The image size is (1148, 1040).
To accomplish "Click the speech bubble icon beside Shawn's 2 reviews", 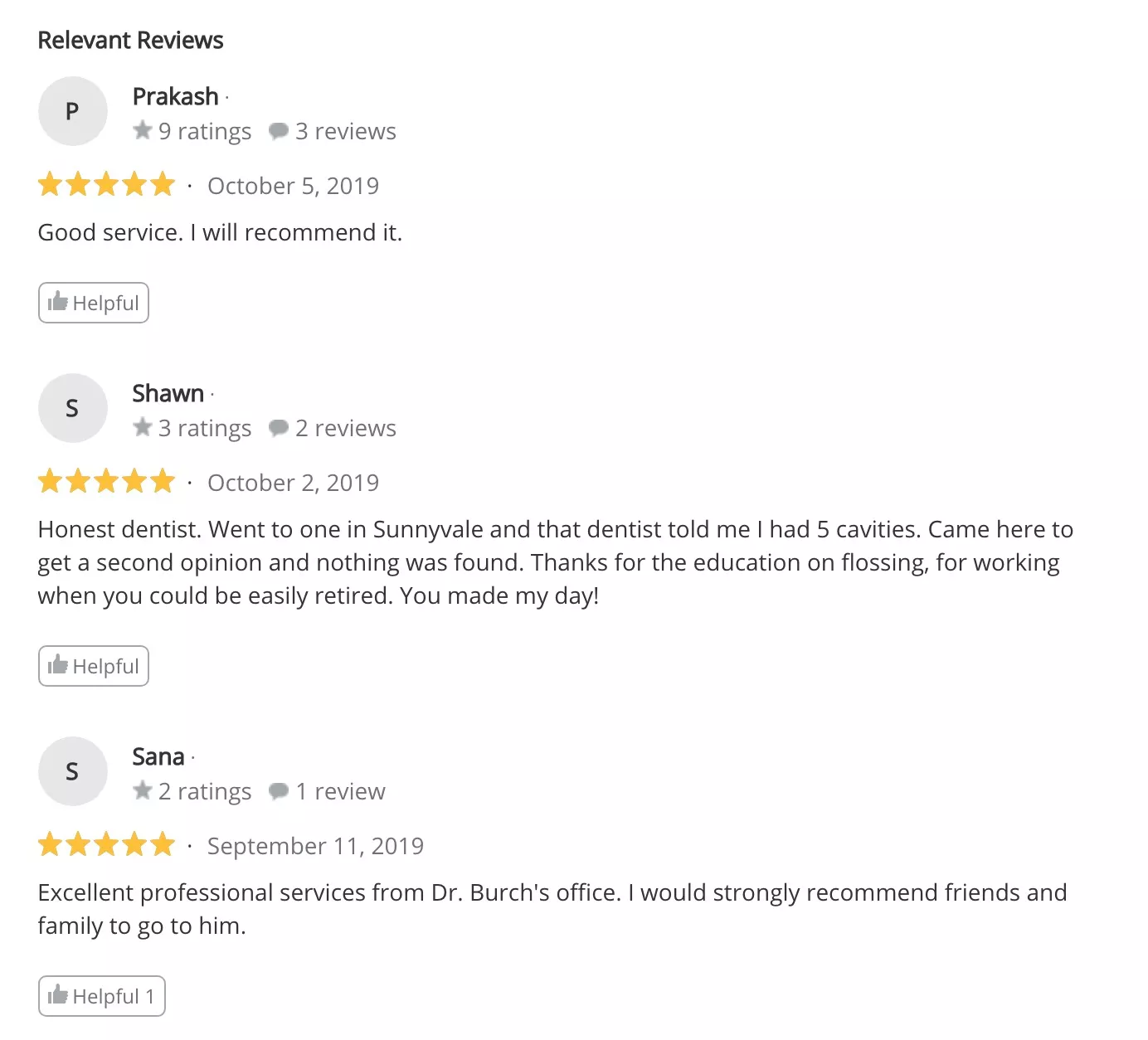I will tap(279, 428).
